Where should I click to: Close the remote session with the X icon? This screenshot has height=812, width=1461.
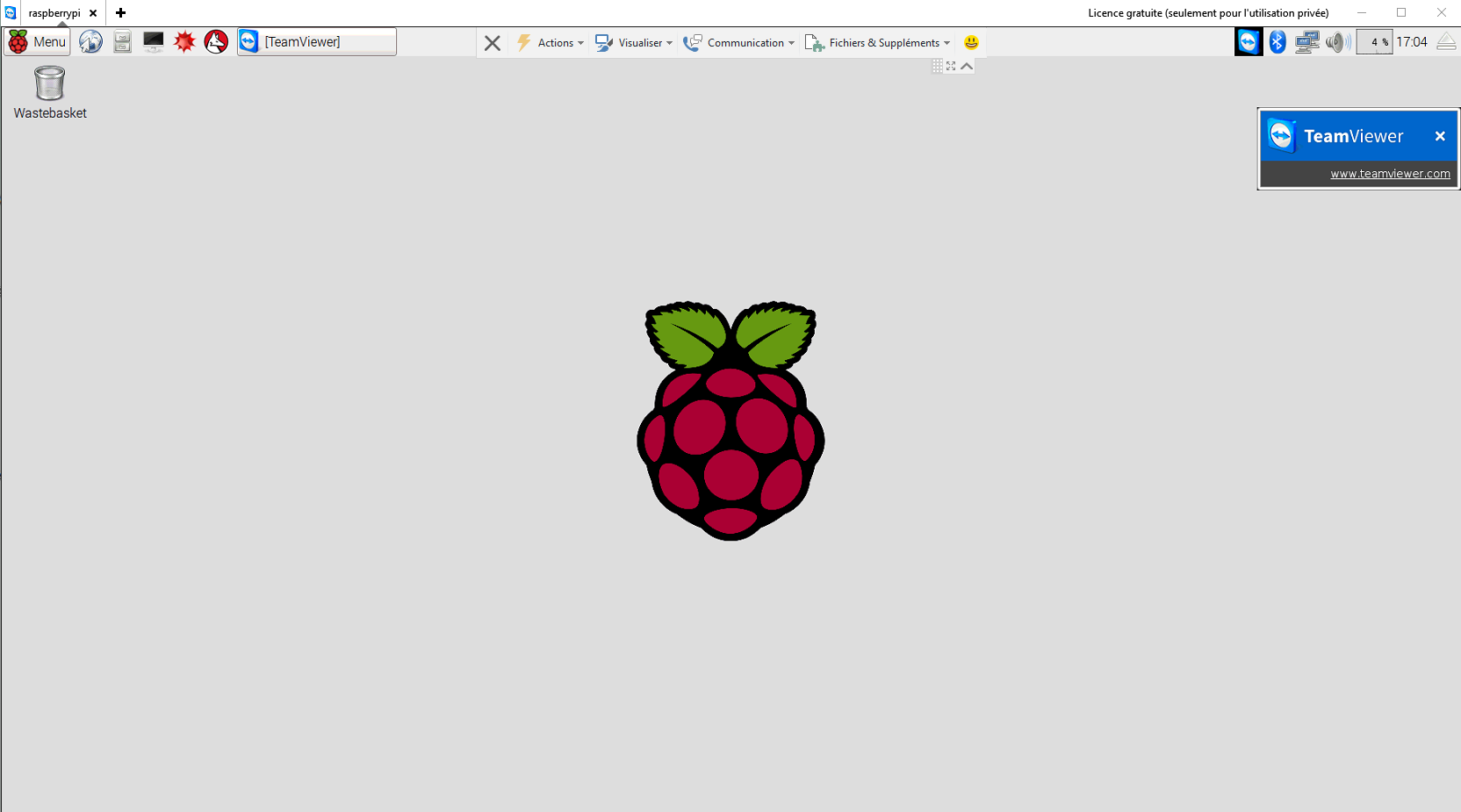[493, 43]
